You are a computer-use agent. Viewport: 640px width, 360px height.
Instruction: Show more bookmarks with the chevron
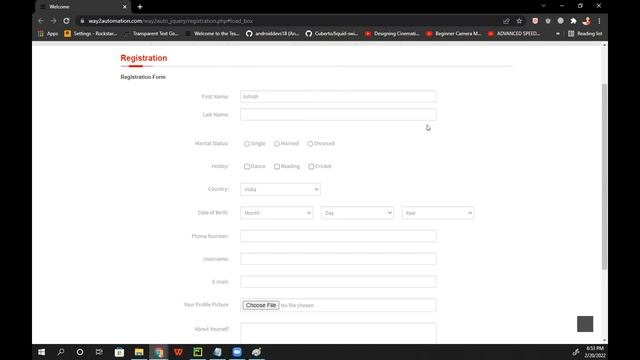click(558, 33)
